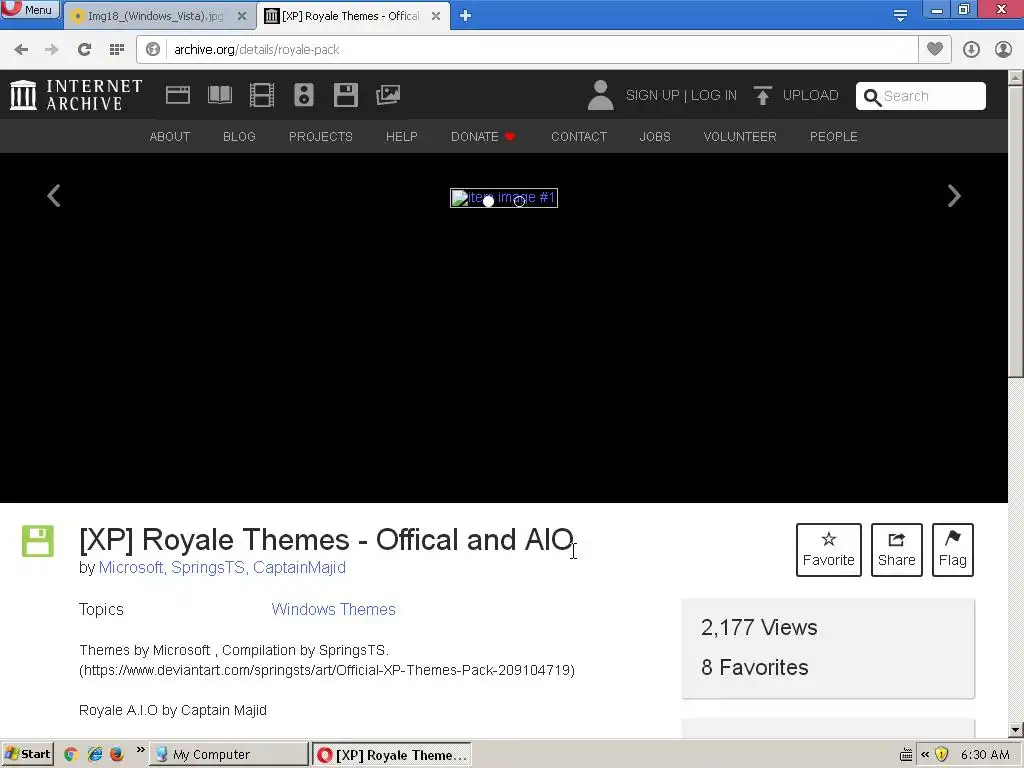Open the PEOPLE menu item
Viewport: 1024px width, 768px height.
click(x=834, y=136)
